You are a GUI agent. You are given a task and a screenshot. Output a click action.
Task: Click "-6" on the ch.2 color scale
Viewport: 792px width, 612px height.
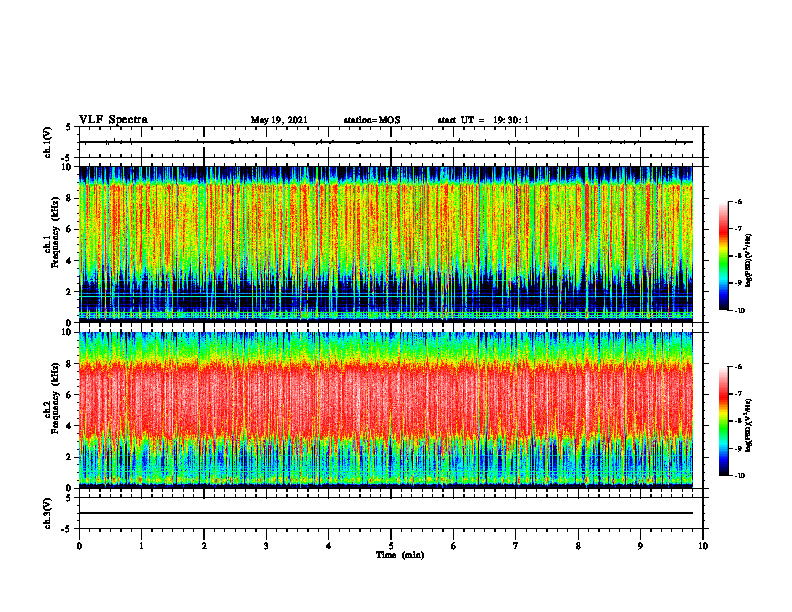(738, 367)
